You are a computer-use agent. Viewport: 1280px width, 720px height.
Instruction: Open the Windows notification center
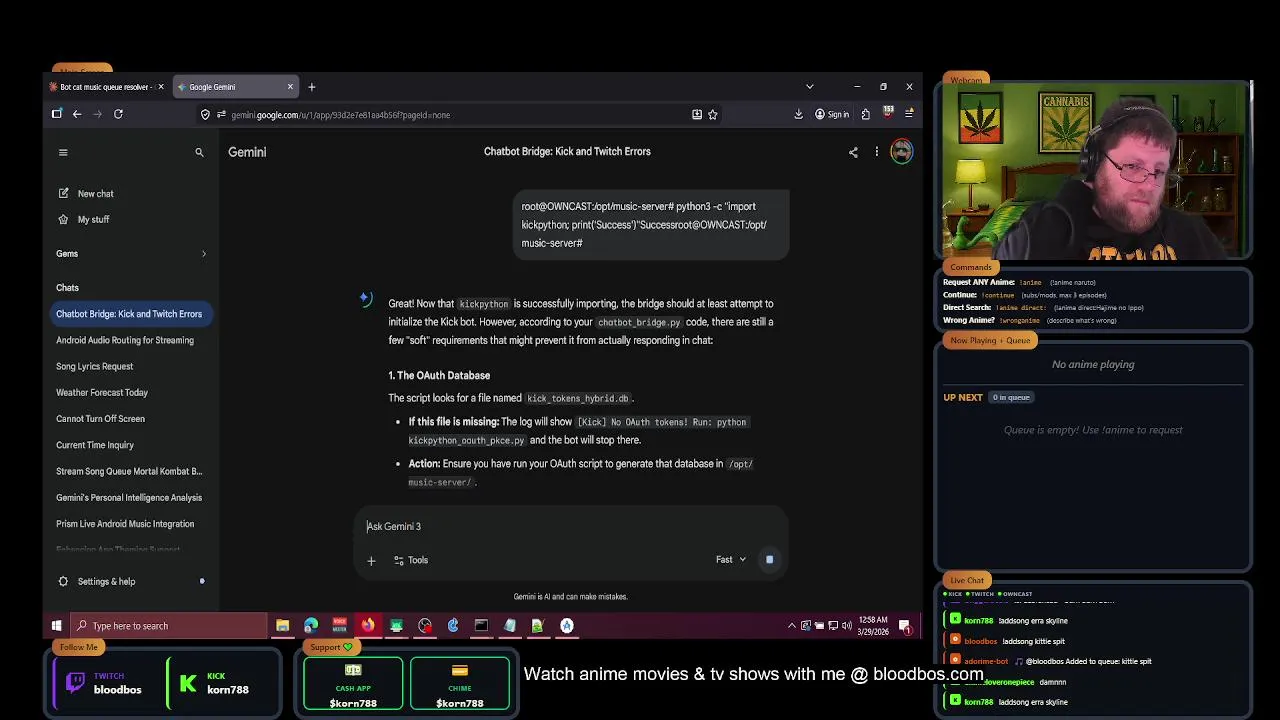905,626
